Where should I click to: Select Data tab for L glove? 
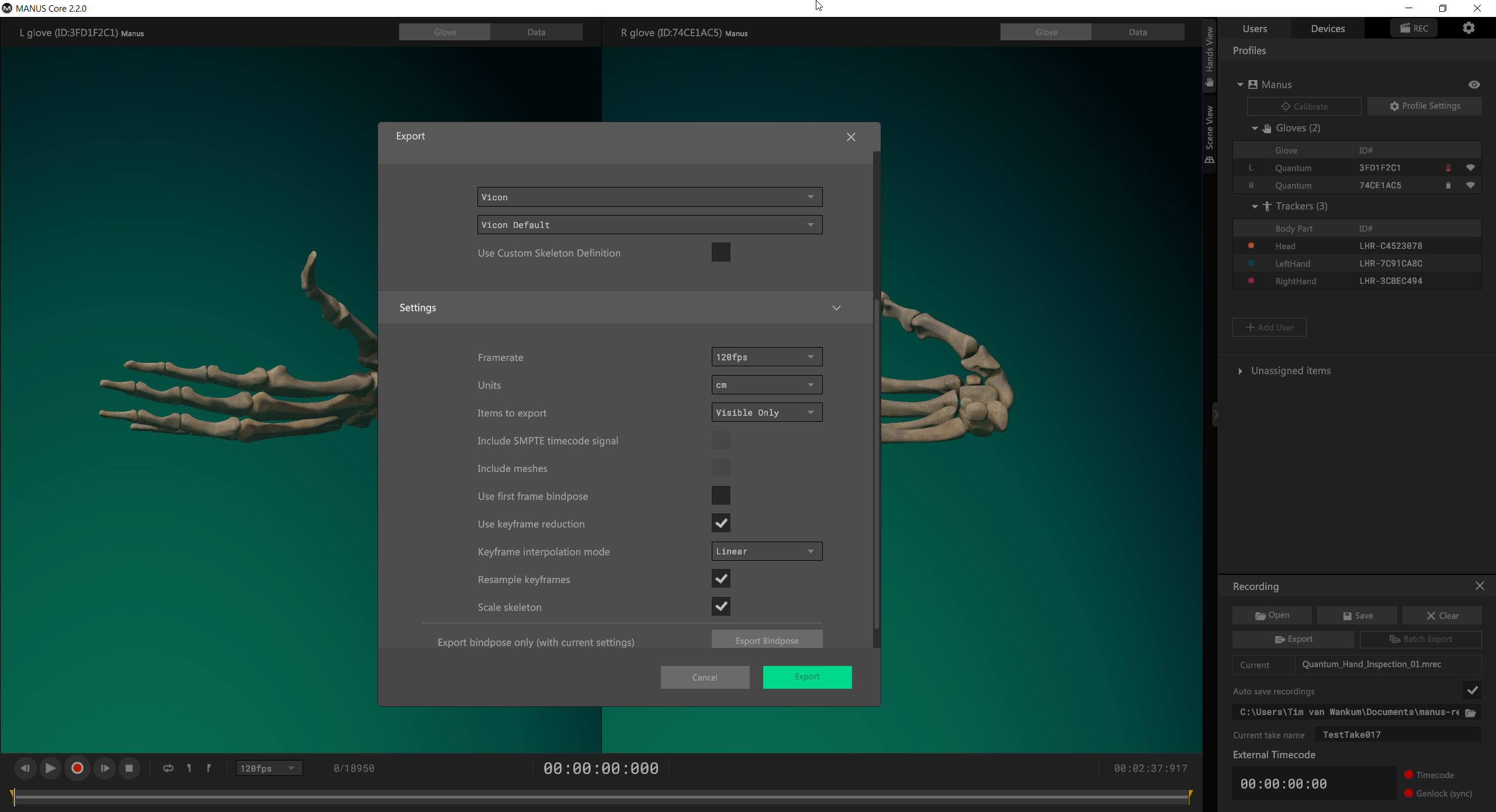536,32
